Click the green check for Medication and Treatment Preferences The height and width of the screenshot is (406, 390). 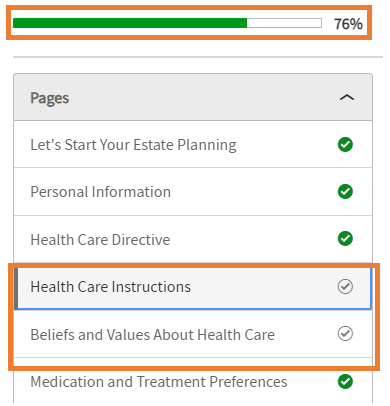(x=345, y=382)
